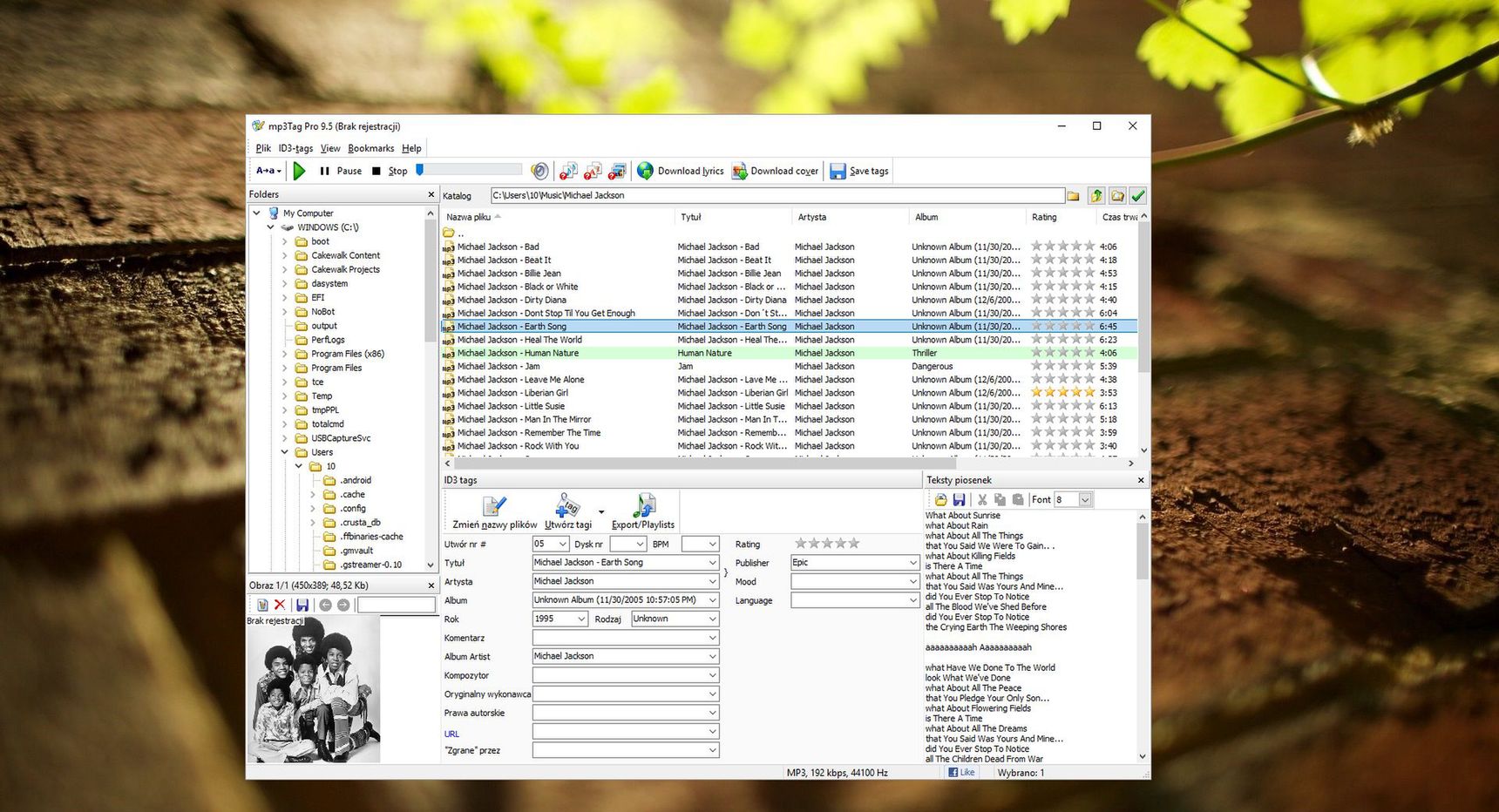Click the star rating of Liberian Girl row
Screen dimensions: 1499x812
point(1062,392)
